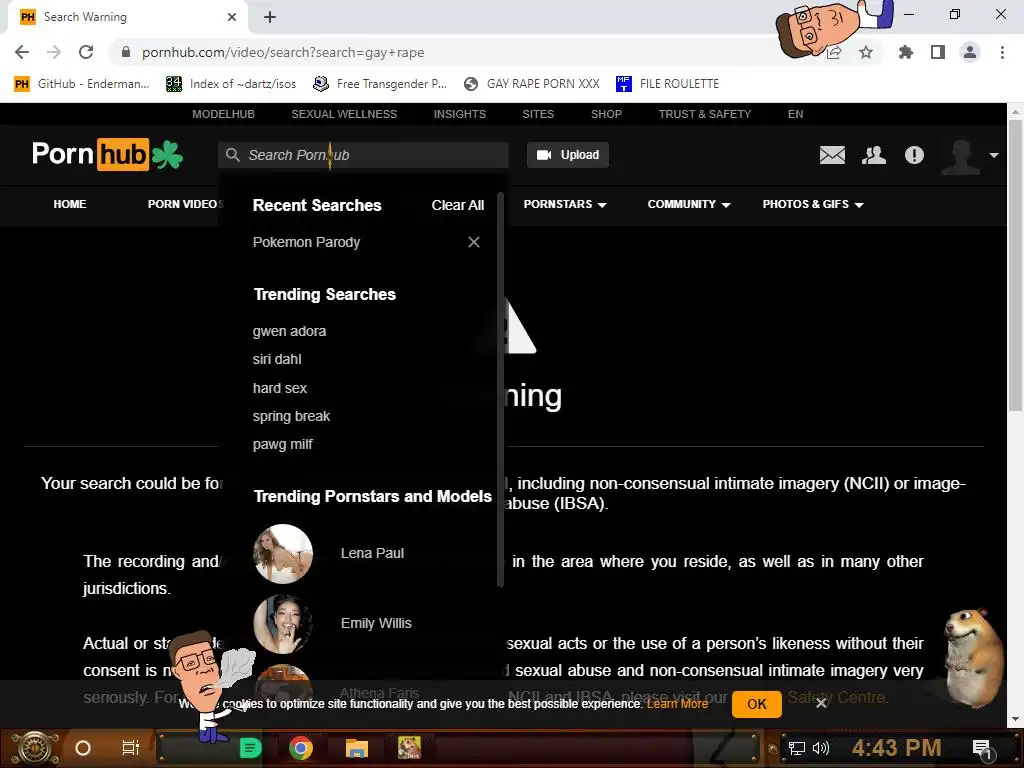The width and height of the screenshot is (1024, 768).
Task: Select the trending search gwen adora
Action: click(289, 331)
